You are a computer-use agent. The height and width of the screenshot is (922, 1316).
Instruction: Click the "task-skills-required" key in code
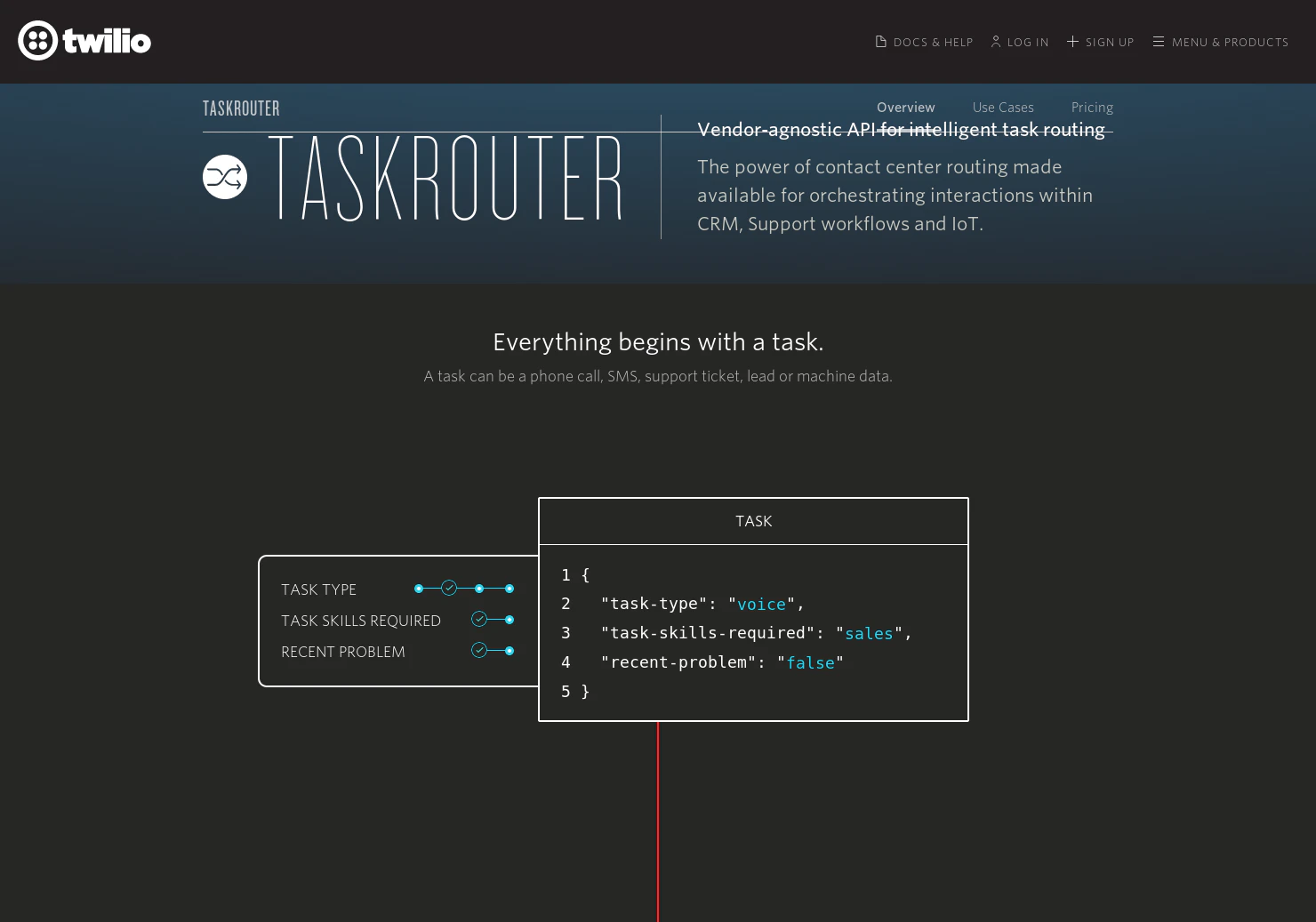point(708,633)
